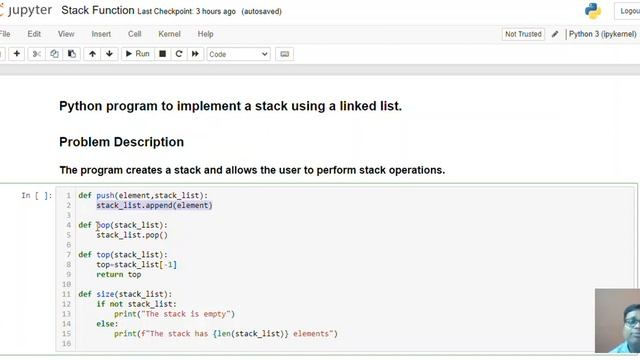Image resolution: width=640 pixels, height=360 pixels.
Task: Click the Python 3 (ipykernel) kernel name
Action: 602,34
